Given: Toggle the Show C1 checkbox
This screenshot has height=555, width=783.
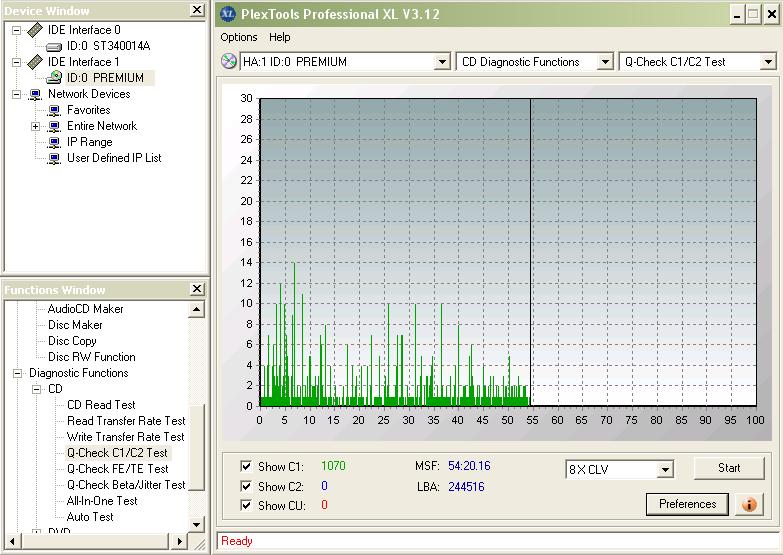Looking at the screenshot, I should 246,466.
